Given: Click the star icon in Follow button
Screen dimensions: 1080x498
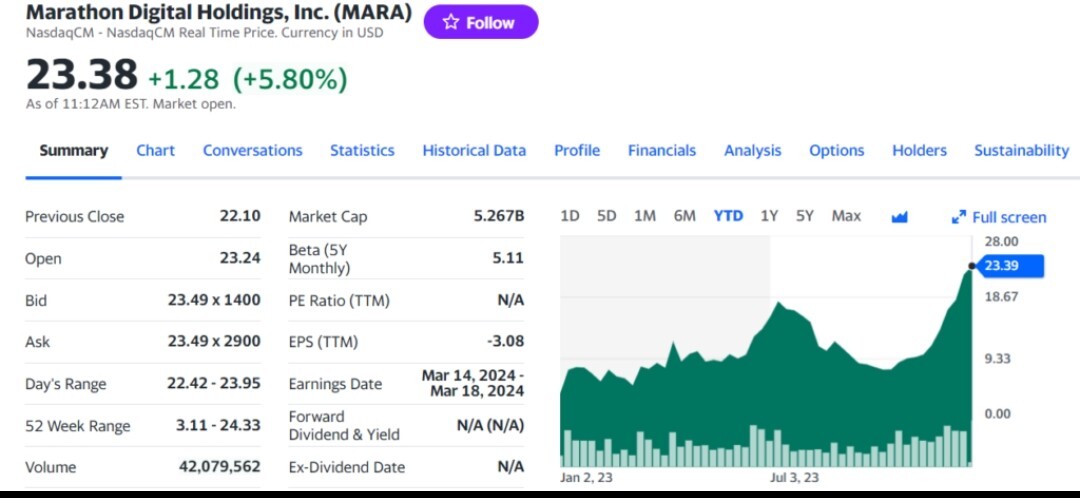Looking at the screenshot, I should click(x=450, y=23).
